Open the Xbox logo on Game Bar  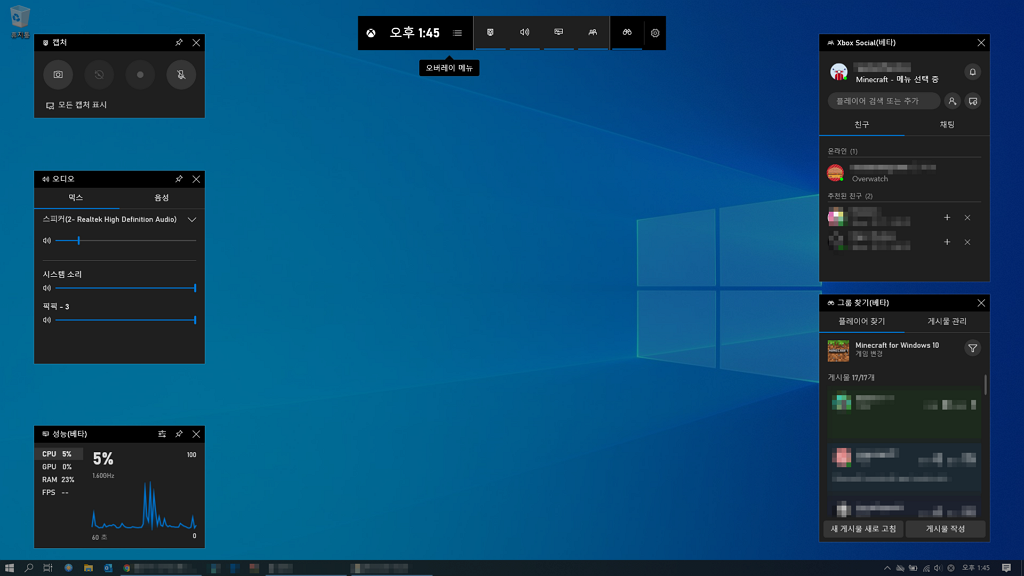click(371, 33)
